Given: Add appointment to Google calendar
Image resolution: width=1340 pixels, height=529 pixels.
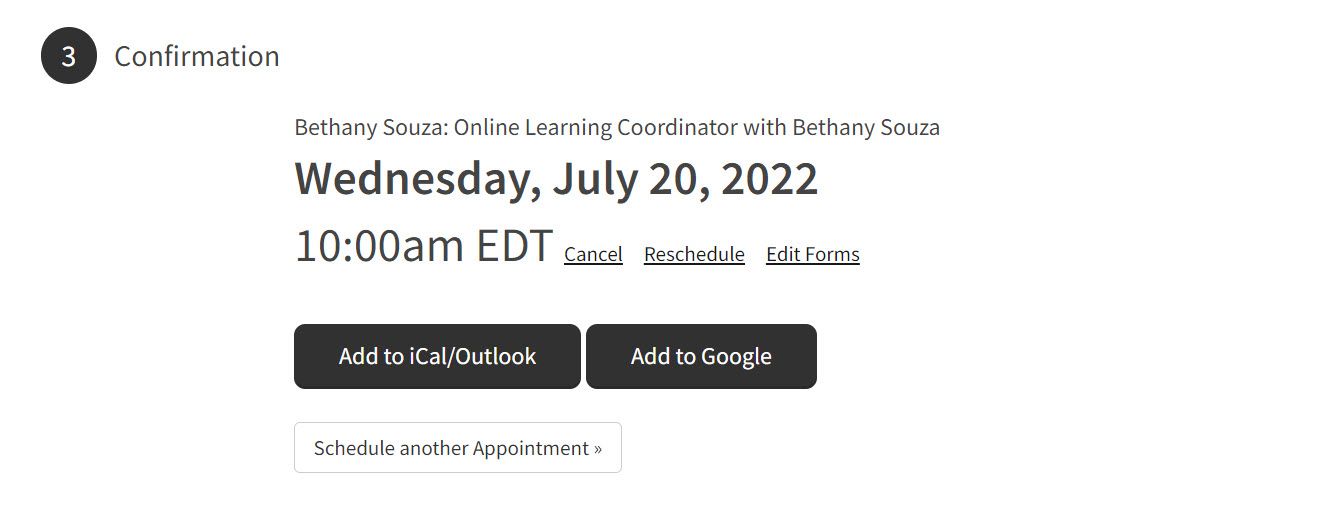Looking at the screenshot, I should (x=701, y=356).
